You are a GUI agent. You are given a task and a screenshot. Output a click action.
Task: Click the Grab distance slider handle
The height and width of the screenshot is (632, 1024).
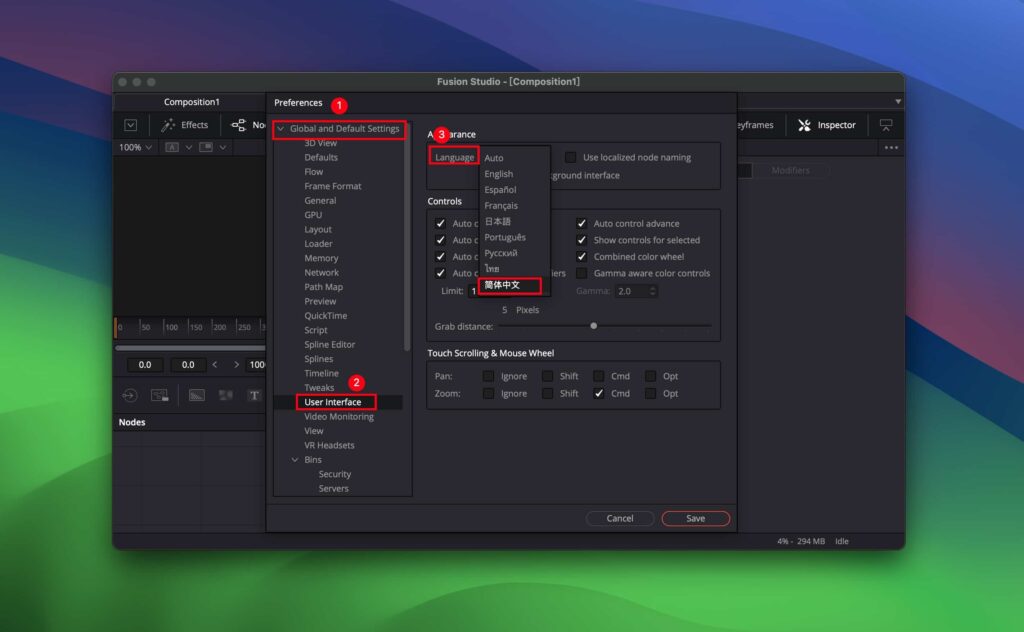[593, 325]
